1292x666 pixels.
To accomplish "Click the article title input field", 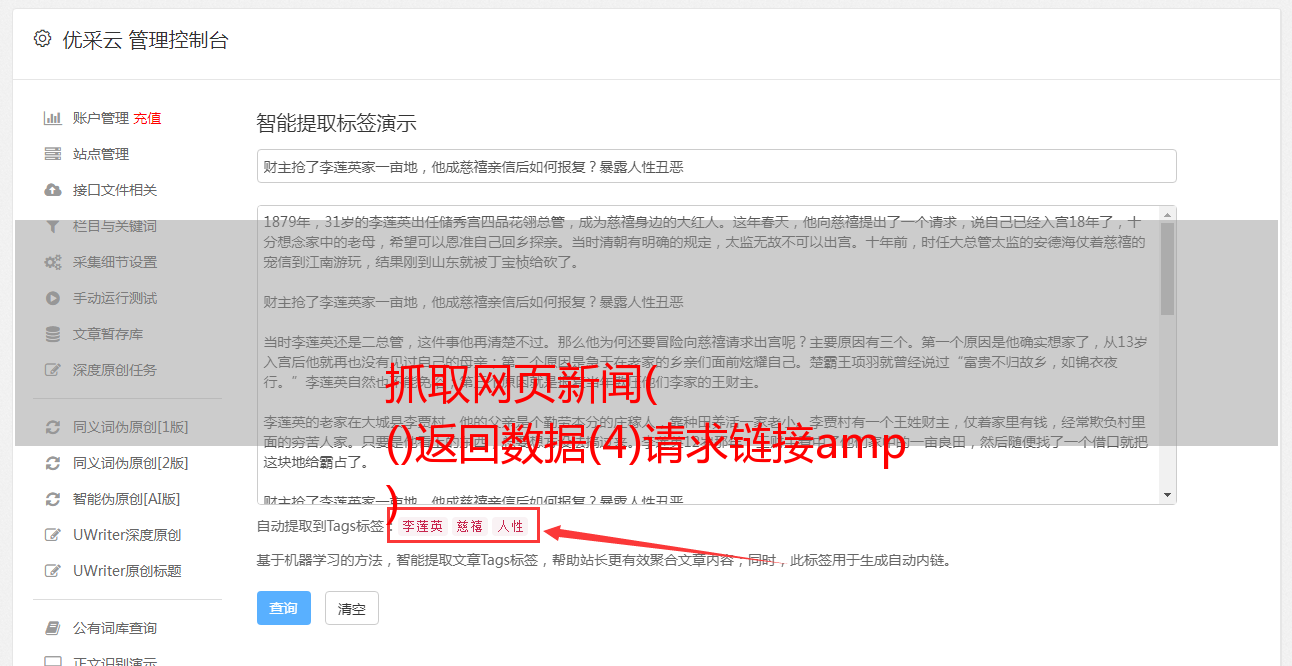I will tap(716, 166).
